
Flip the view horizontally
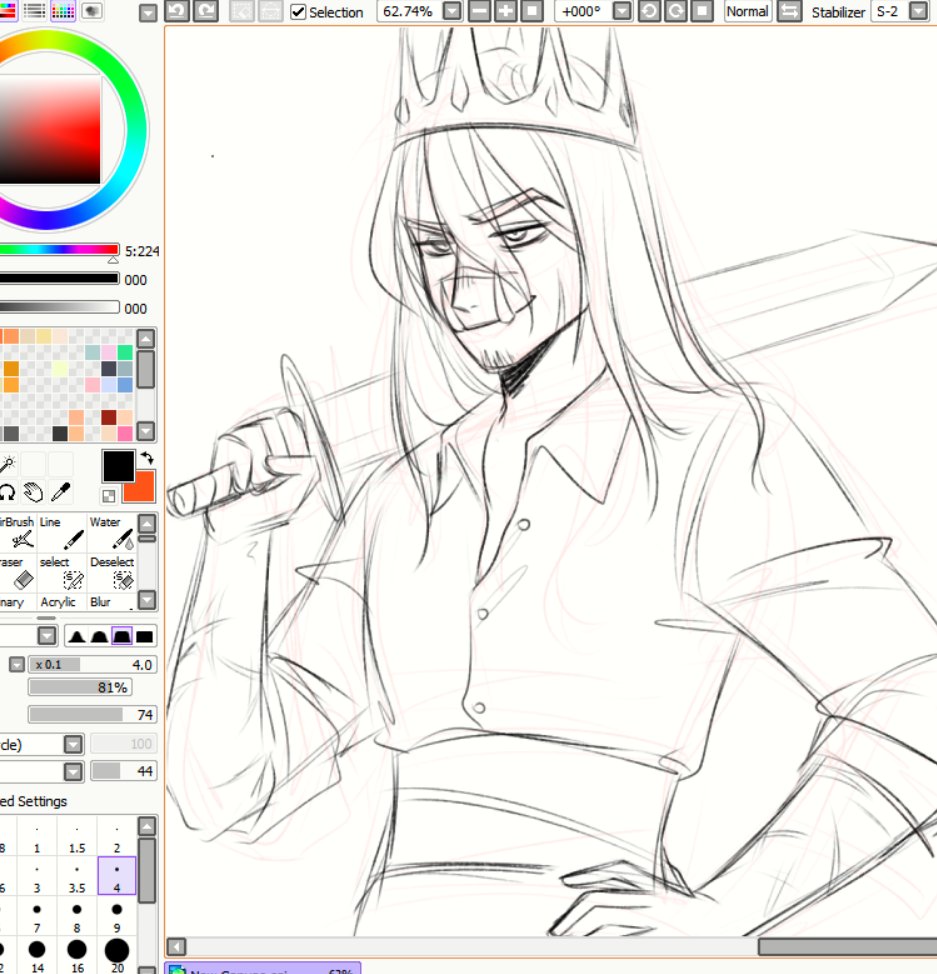point(789,11)
